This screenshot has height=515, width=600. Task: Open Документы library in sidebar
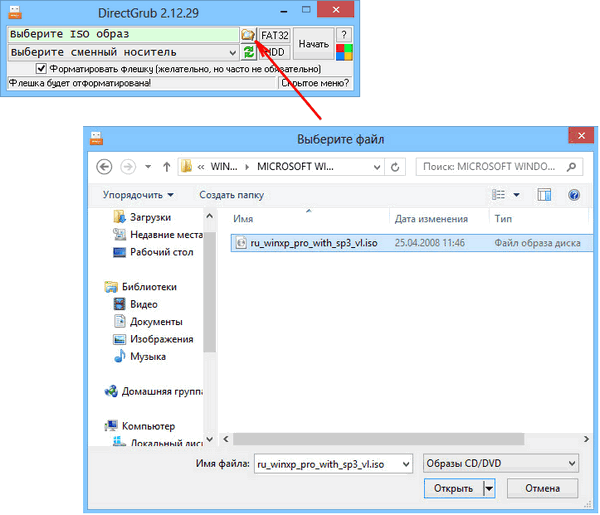point(156,322)
